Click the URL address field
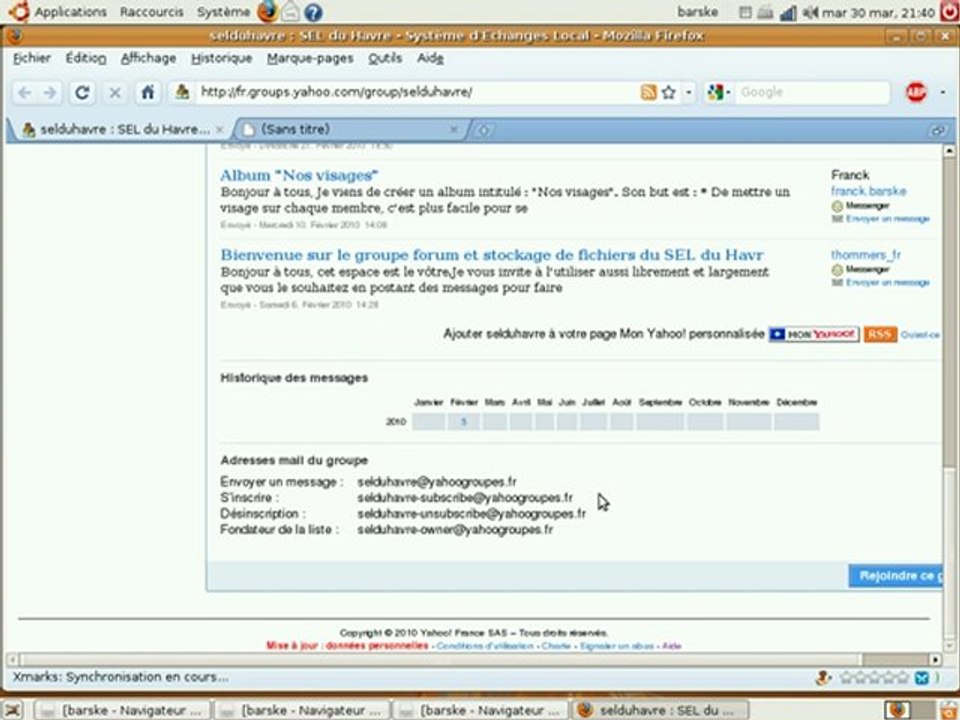Image resolution: width=960 pixels, height=720 pixels. pyautogui.click(x=416, y=92)
